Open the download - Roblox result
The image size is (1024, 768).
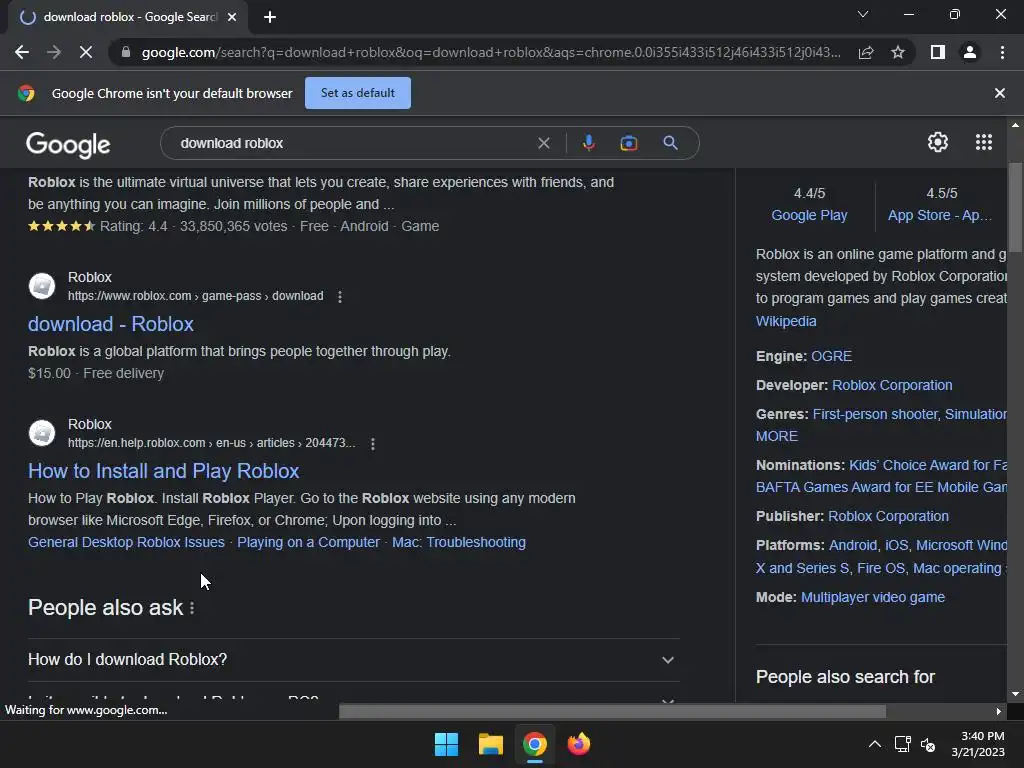pos(111,324)
